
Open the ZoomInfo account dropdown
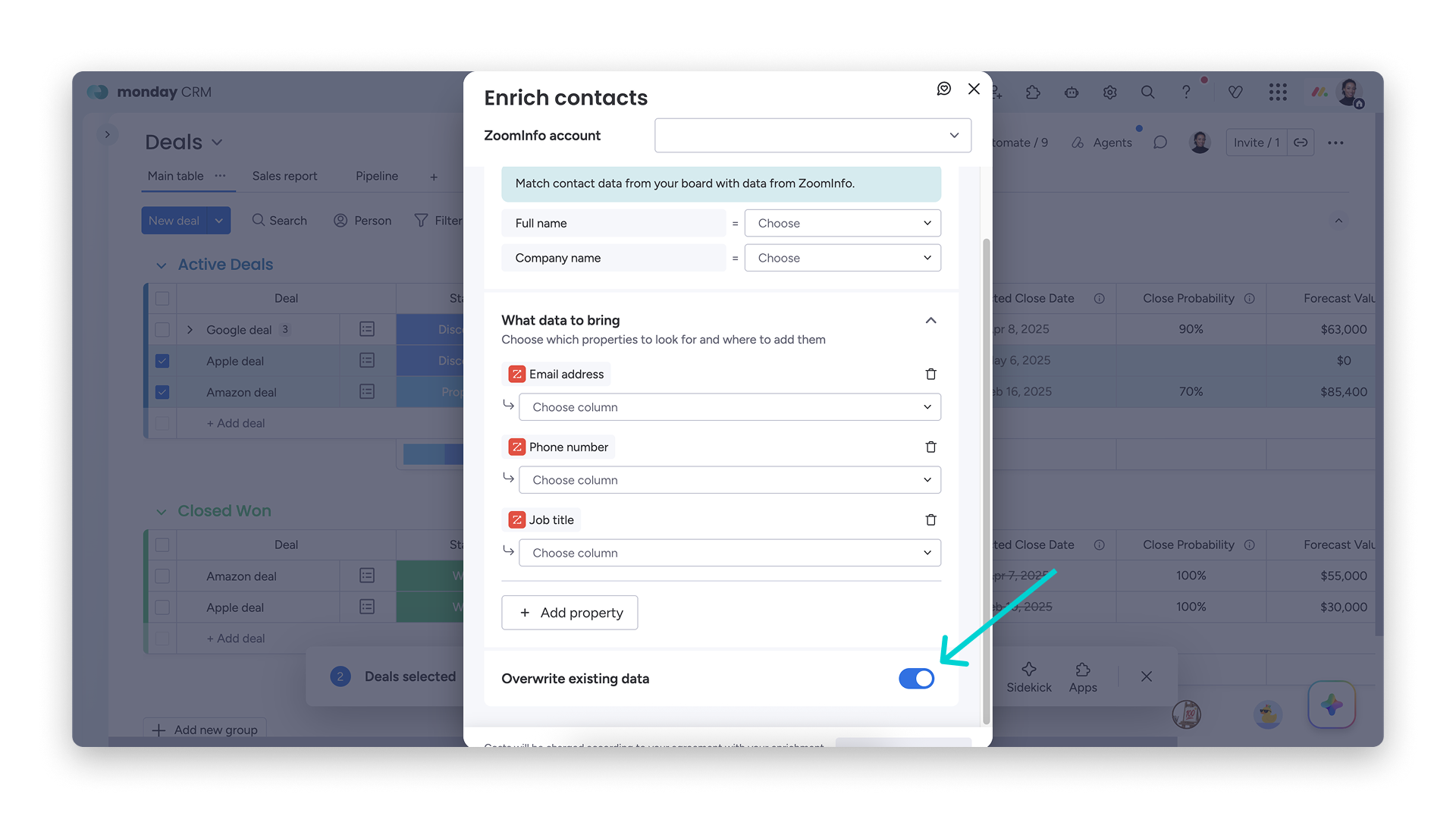click(813, 135)
